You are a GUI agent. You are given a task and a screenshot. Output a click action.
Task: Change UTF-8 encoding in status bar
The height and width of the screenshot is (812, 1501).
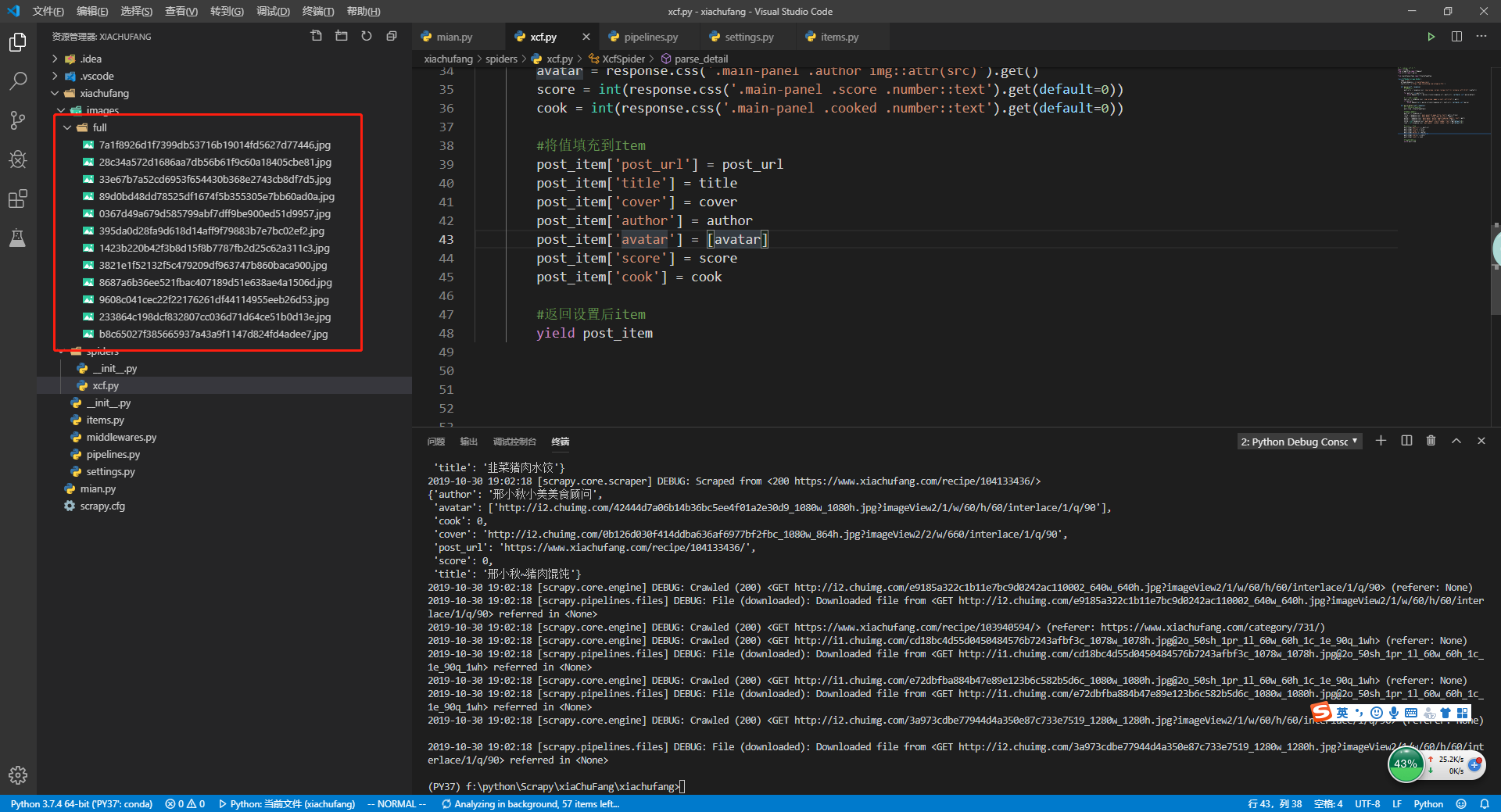1367,803
